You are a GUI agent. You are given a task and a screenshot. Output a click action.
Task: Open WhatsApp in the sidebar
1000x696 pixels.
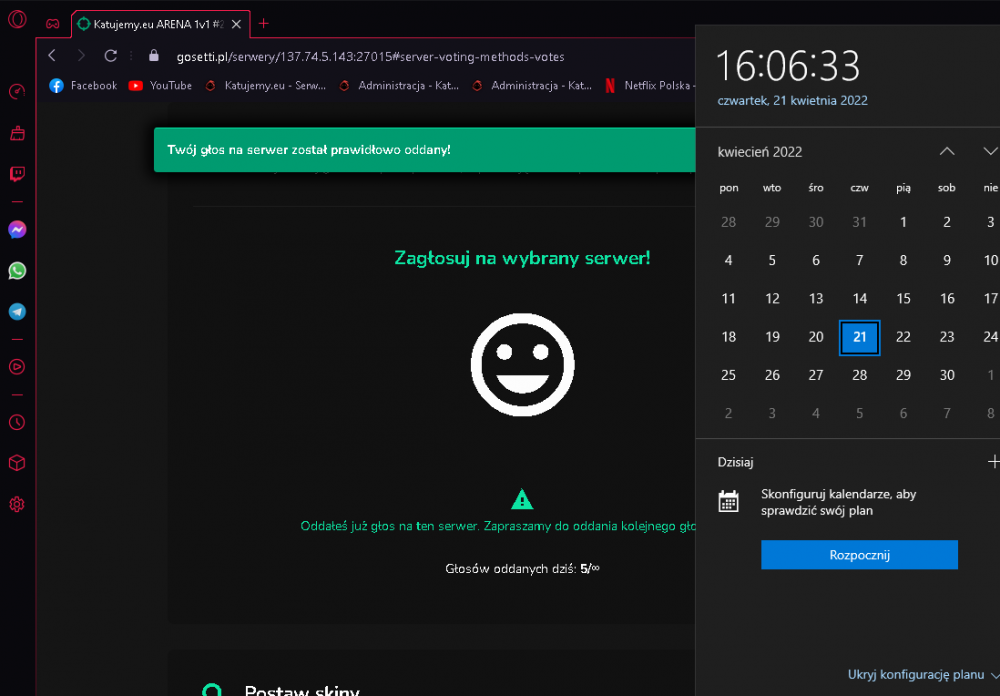(17, 270)
